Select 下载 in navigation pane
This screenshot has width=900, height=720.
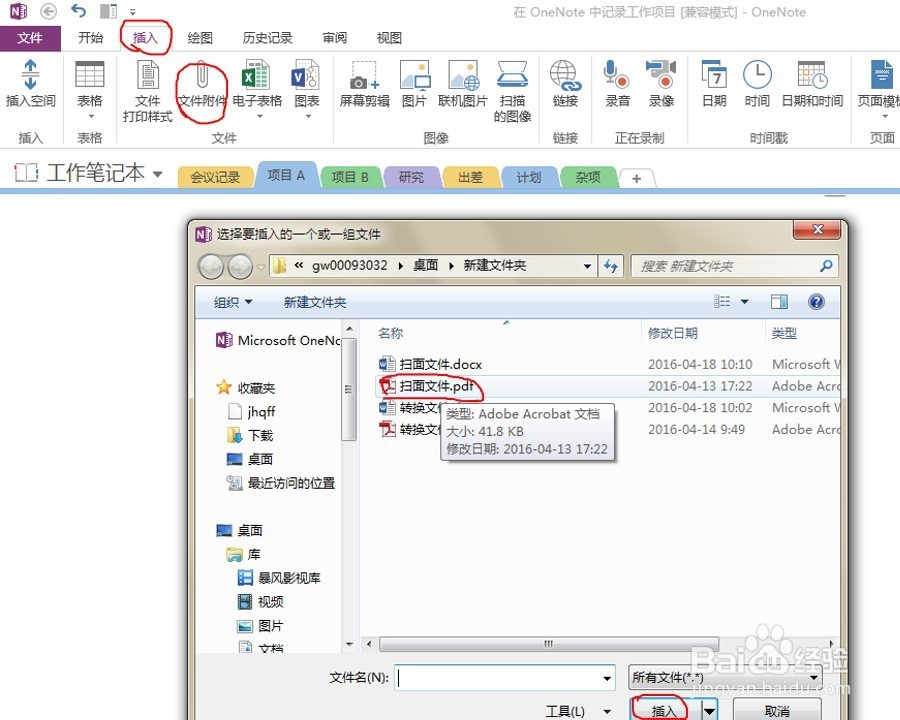tap(260, 435)
